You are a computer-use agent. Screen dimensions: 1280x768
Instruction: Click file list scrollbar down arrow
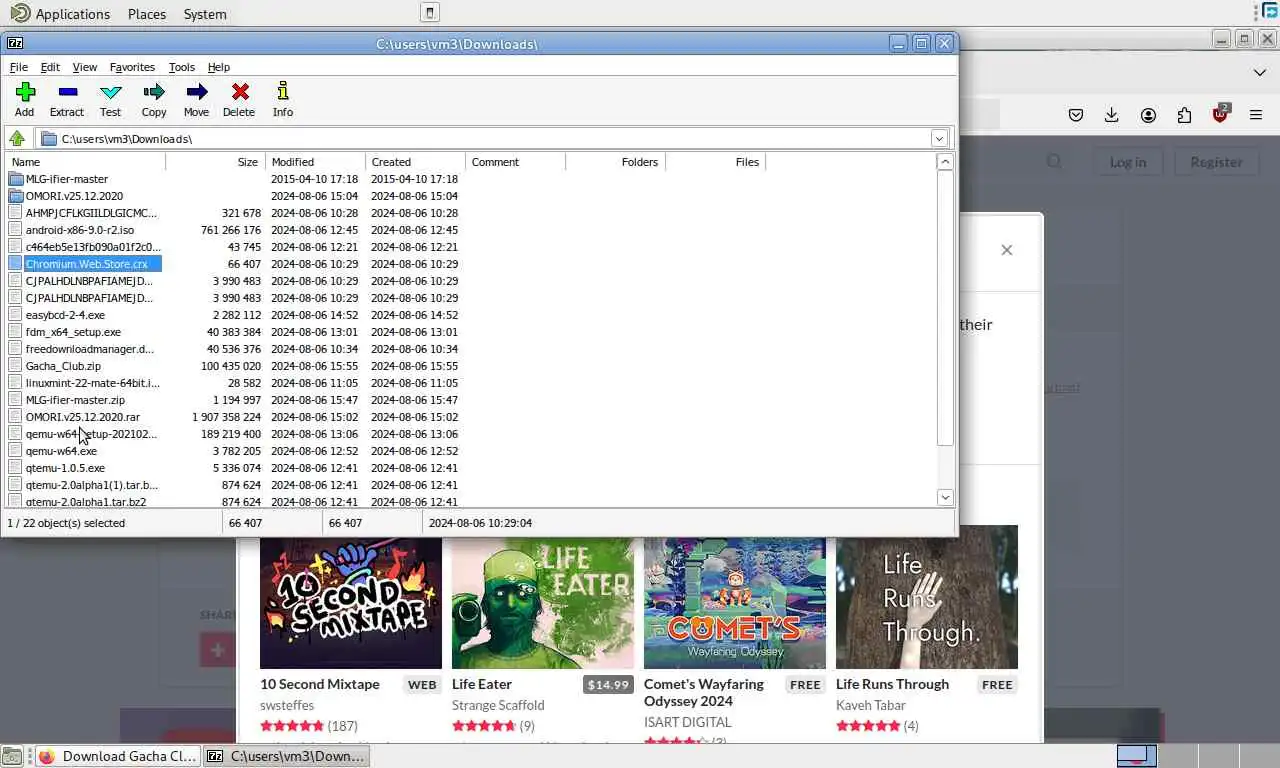point(945,497)
